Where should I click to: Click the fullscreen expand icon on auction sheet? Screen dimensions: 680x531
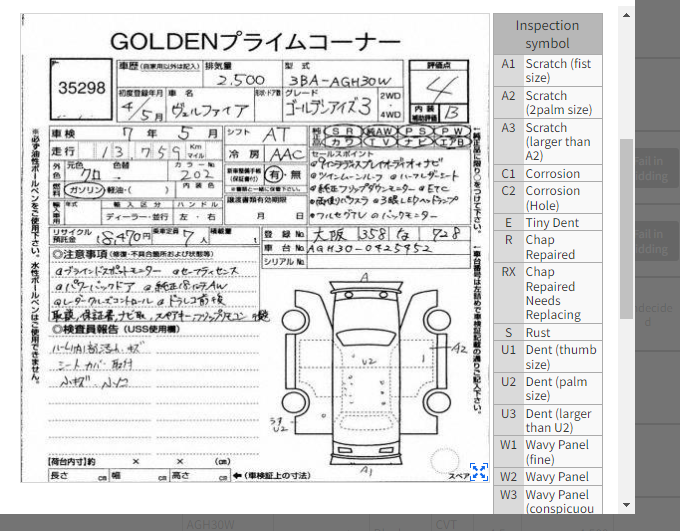[479, 472]
